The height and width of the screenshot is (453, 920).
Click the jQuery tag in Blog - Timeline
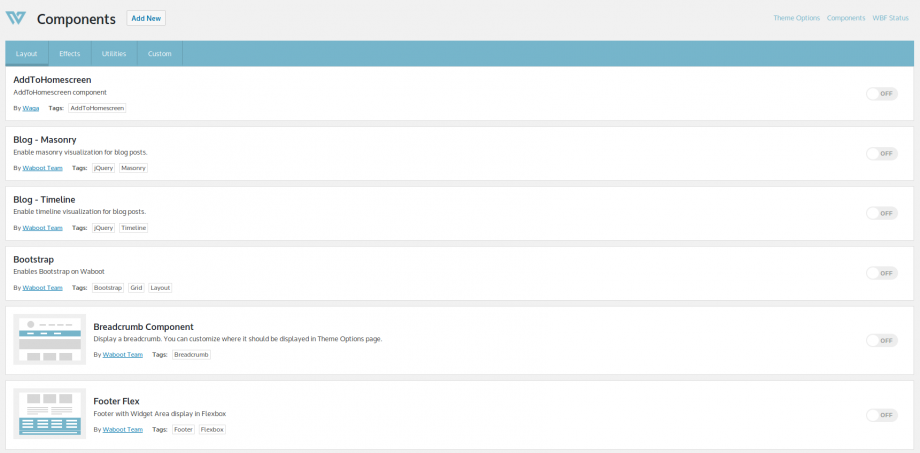coord(103,228)
